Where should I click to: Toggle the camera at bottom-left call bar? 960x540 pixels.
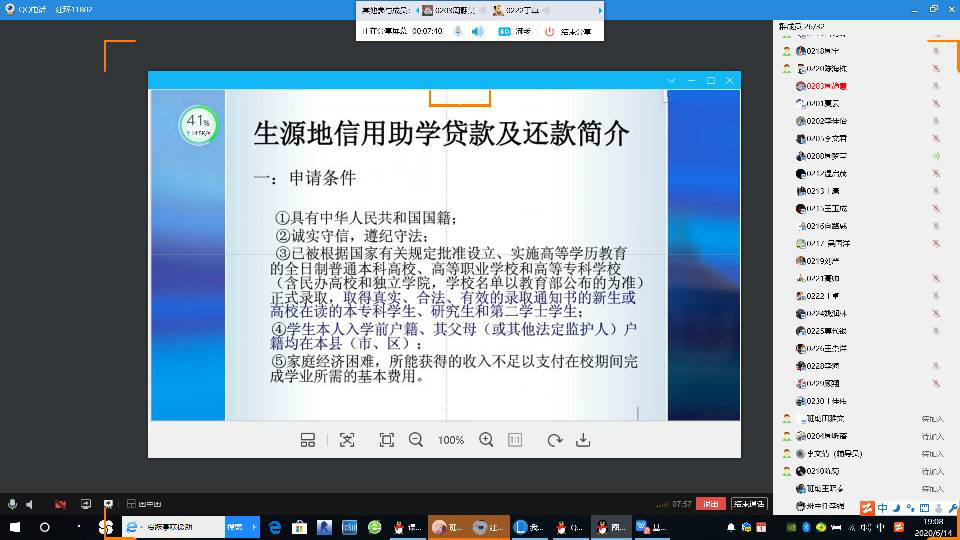[x=61, y=504]
